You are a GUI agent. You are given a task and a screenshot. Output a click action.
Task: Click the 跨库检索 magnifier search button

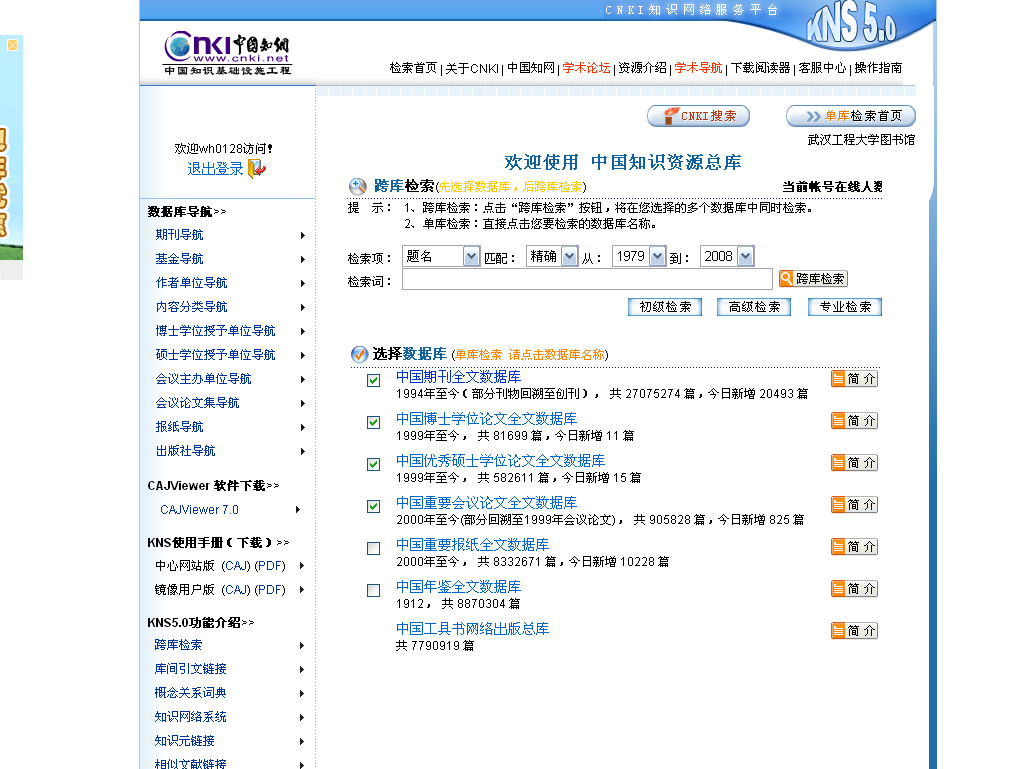pos(813,278)
